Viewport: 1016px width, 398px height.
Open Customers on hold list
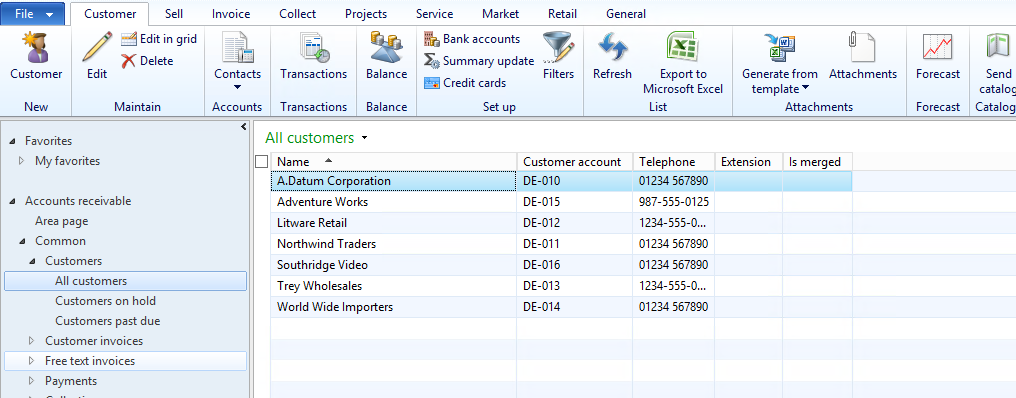point(106,301)
